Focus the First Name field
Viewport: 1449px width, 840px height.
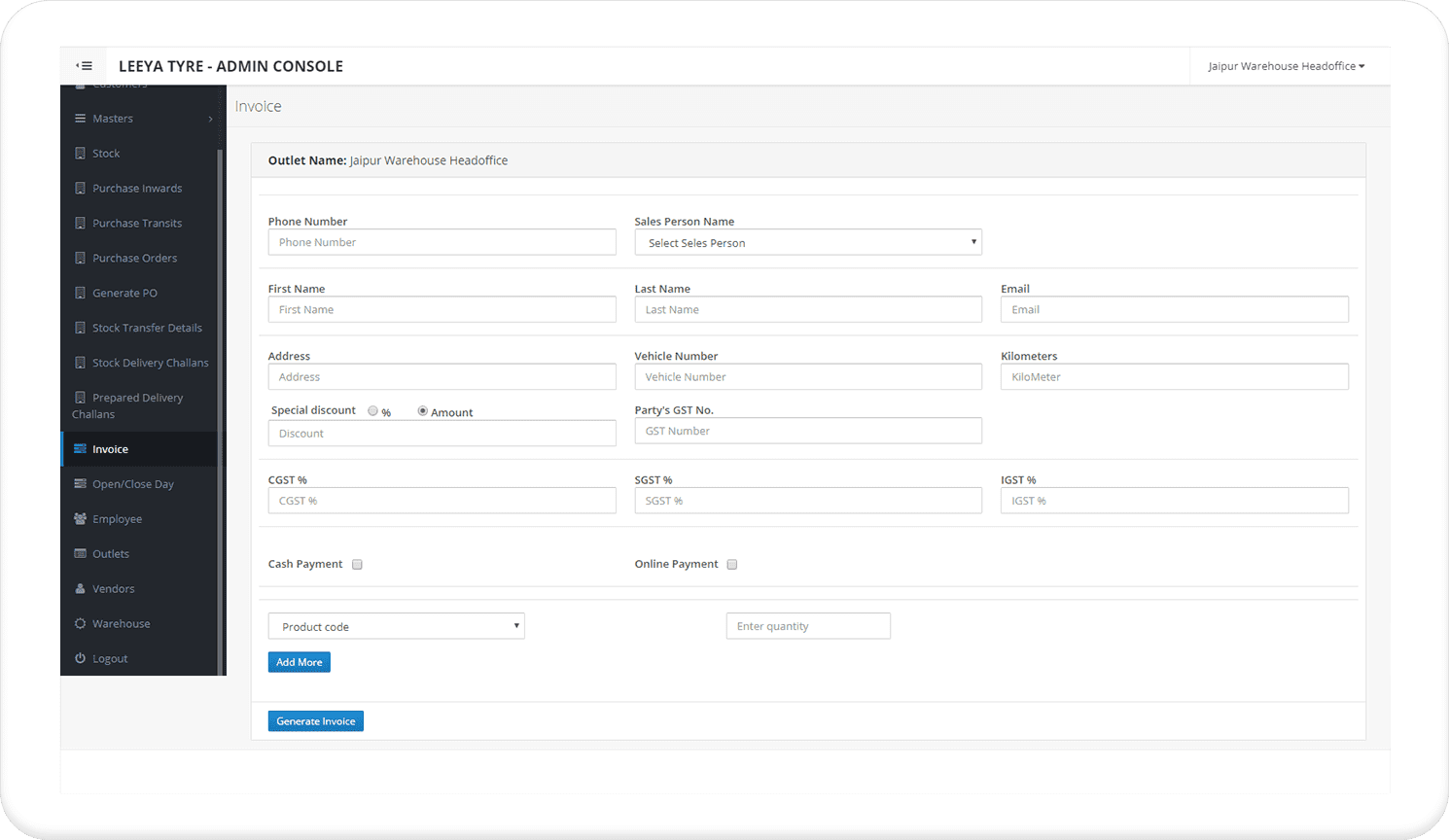[x=442, y=309]
